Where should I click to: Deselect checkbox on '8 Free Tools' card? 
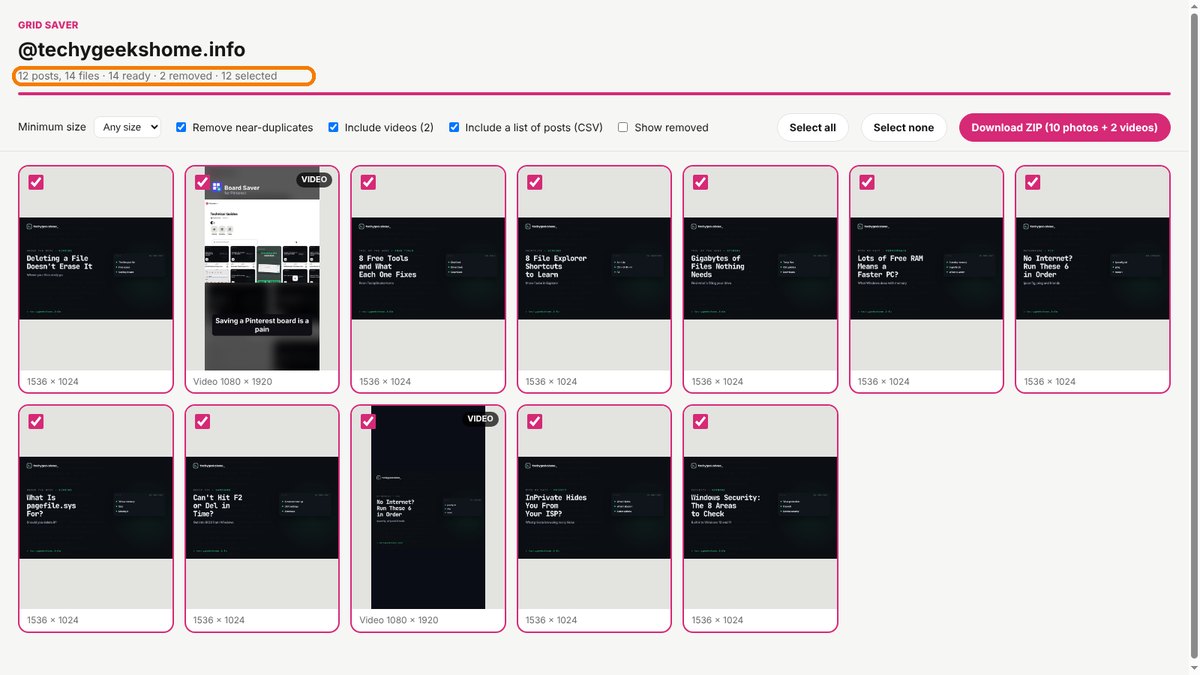(x=368, y=182)
